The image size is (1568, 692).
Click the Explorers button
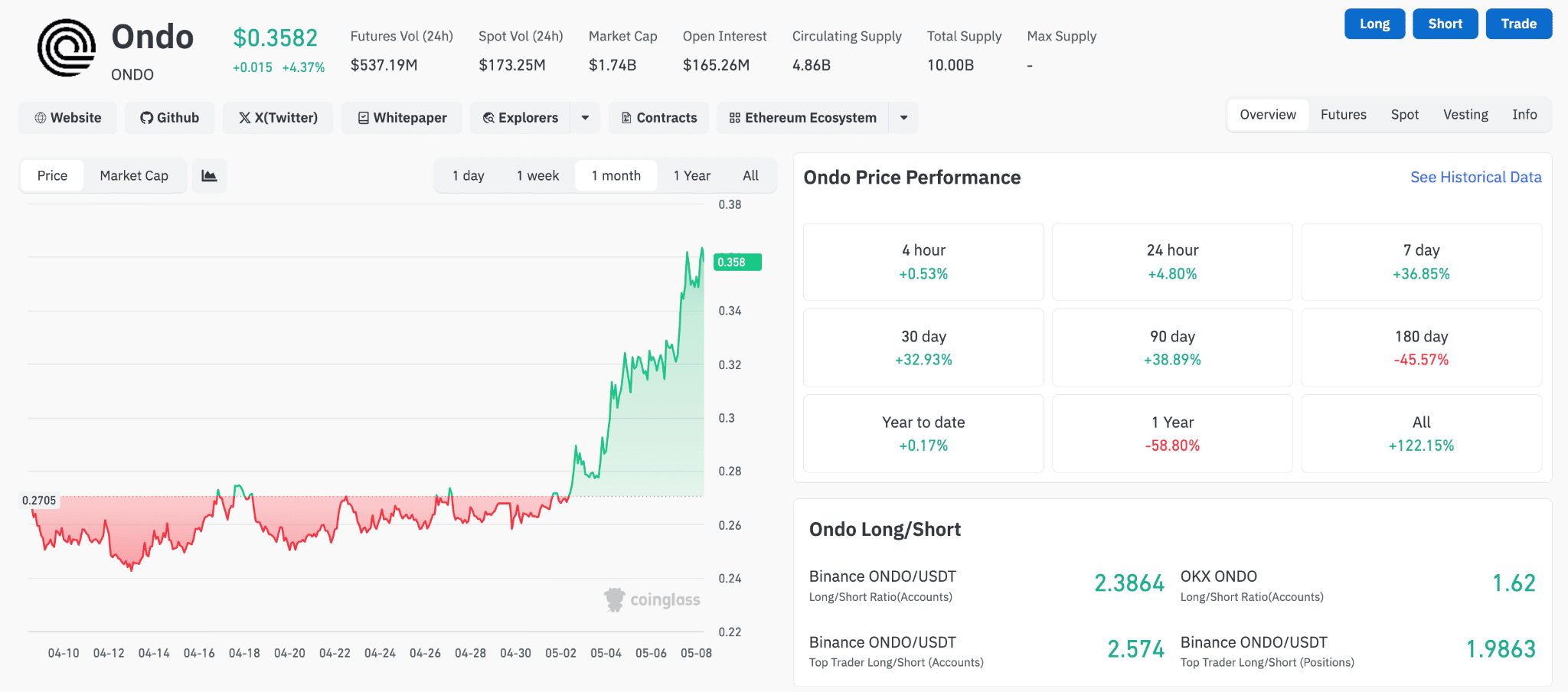(521, 118)
